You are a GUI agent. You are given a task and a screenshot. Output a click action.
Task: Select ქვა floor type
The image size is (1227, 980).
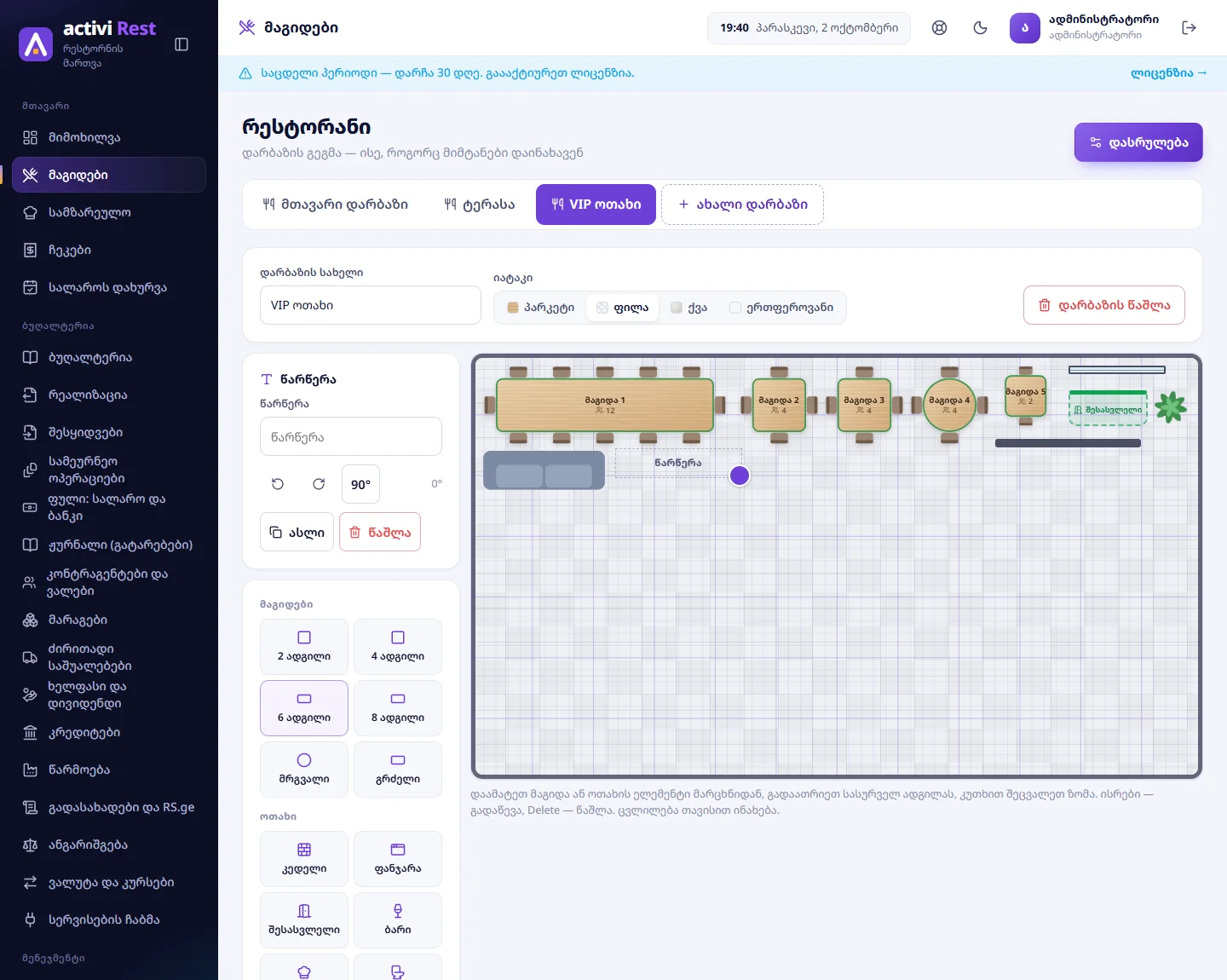click(x=689, y=308)
